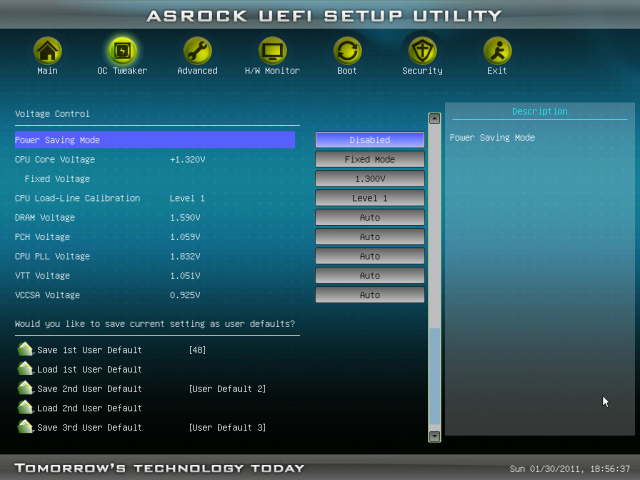
Task: Open the Boot refresh-arrows icon
Action: pos(347,51)
